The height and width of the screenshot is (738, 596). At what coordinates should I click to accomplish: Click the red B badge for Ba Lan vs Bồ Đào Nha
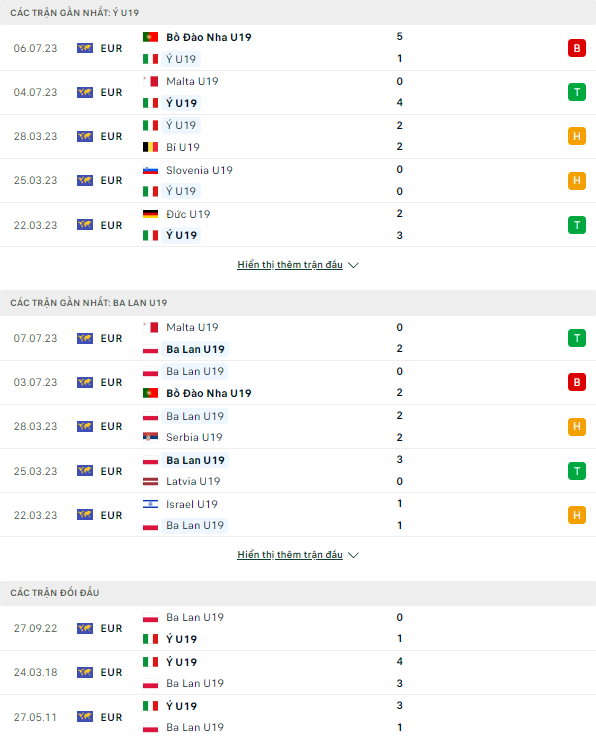coord(576,382)
